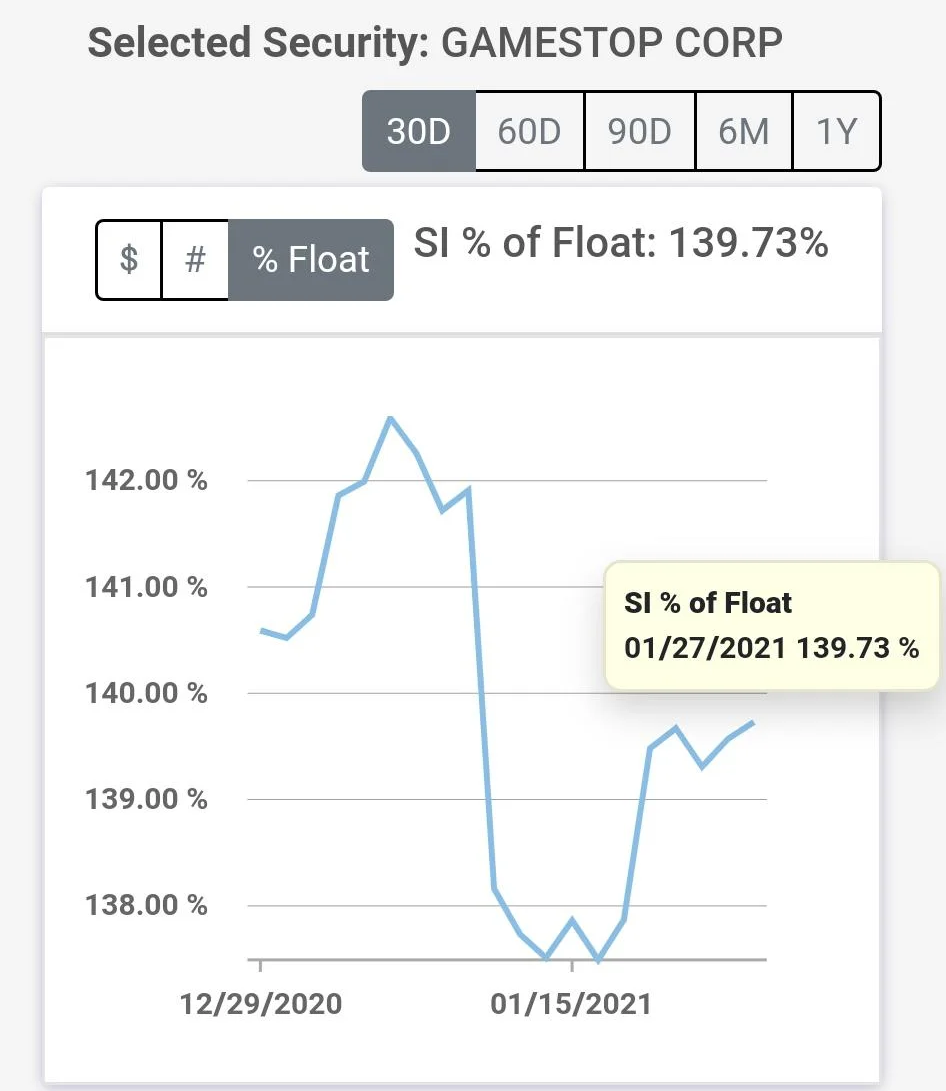Switch chart to 6M range
Image resolution: width=946 pixels, height=1091 pixels.
[743, 131]
